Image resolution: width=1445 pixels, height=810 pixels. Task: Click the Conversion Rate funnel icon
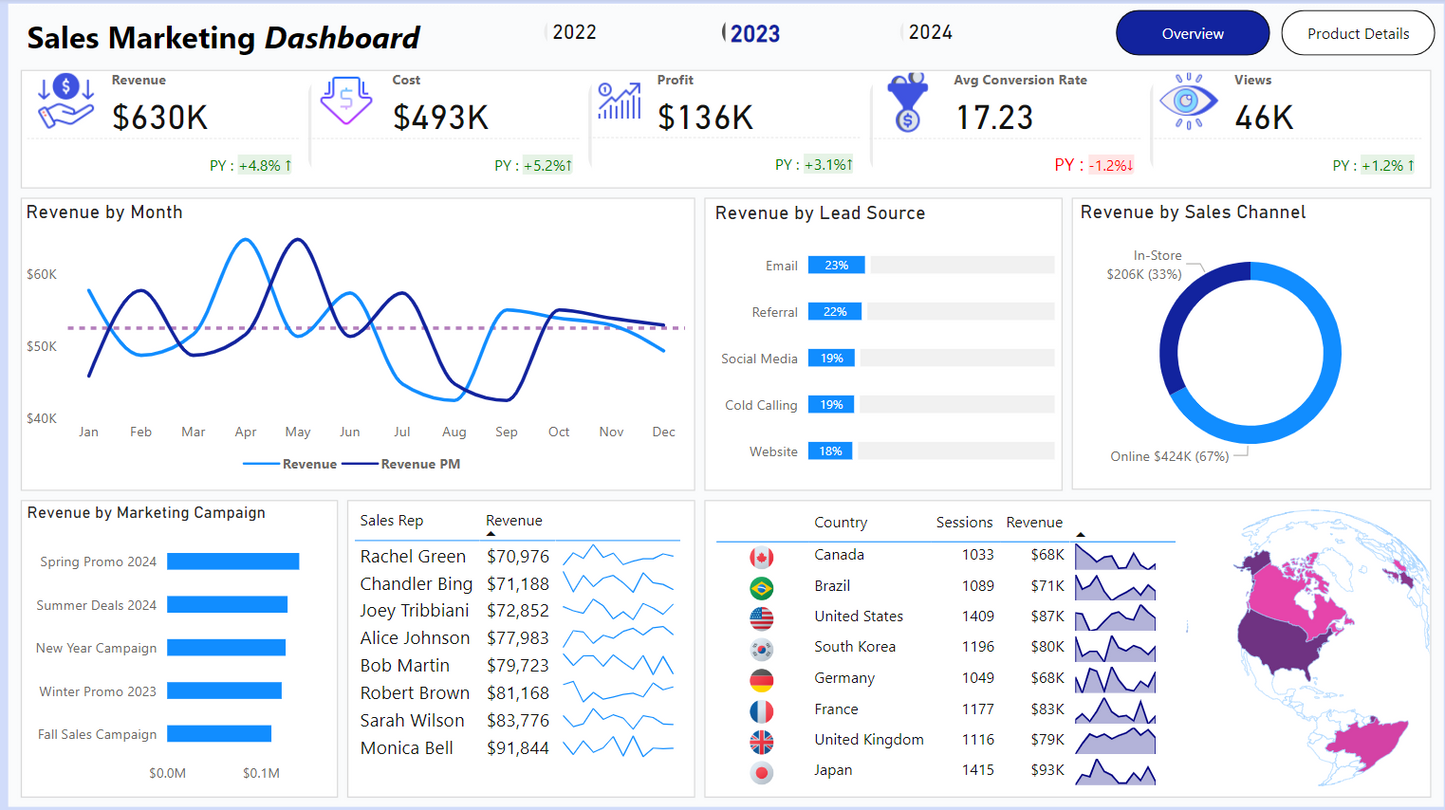click(x=906, y=103)
